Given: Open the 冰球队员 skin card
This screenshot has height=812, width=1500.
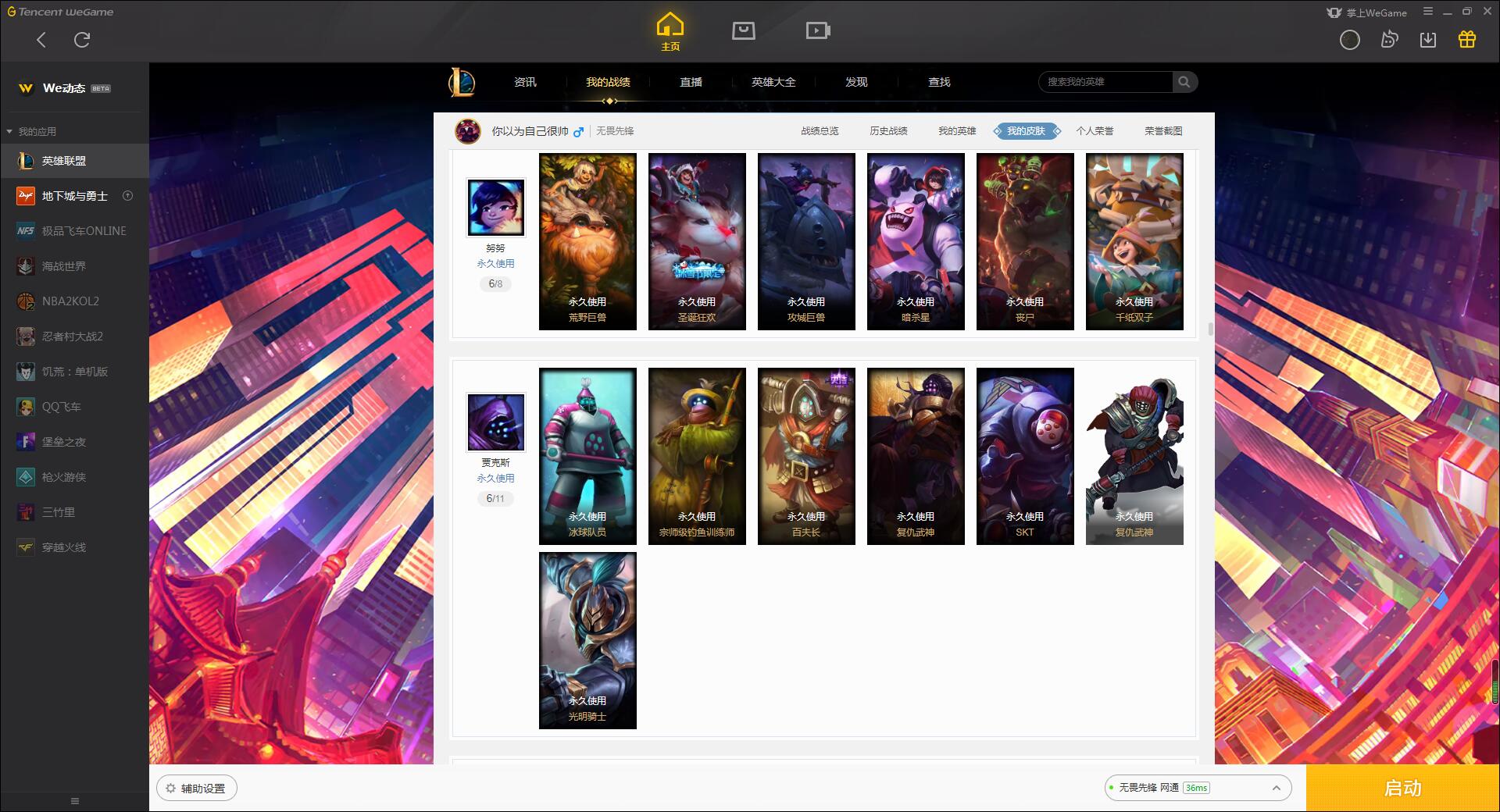Looking at the screenshot, I should (587, 456).
